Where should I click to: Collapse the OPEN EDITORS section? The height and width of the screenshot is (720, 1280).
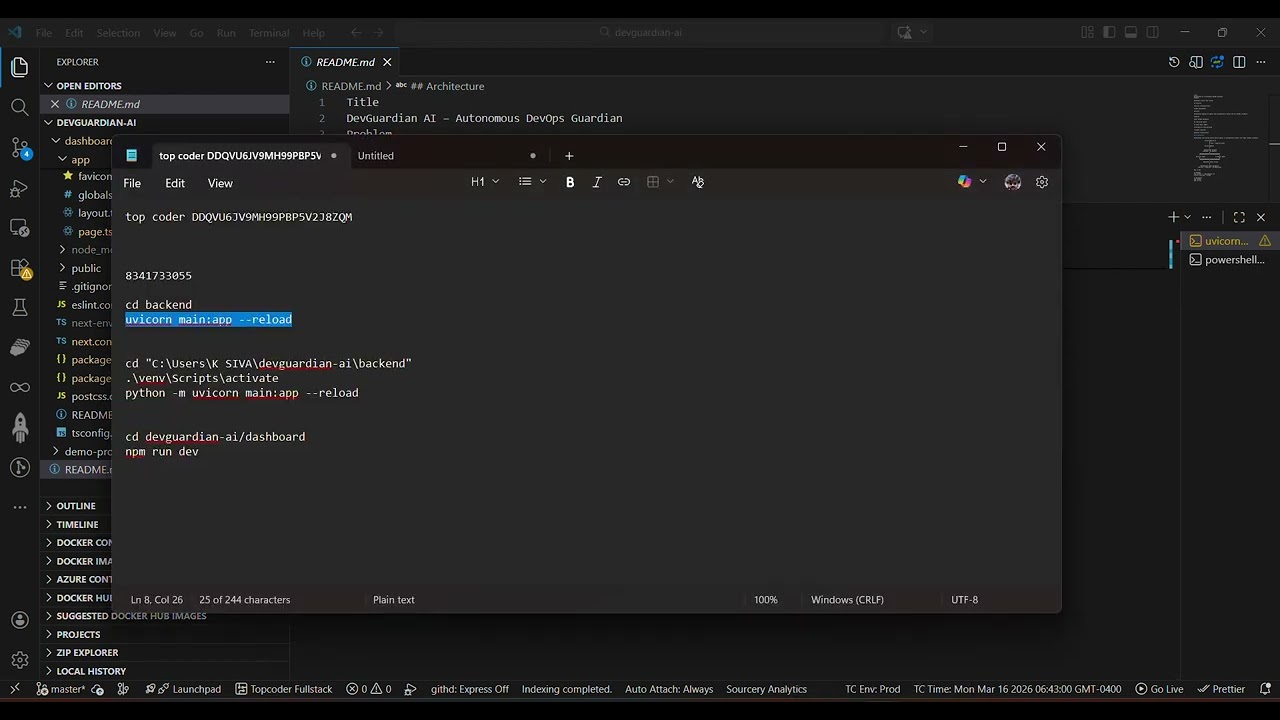[89, 86]
